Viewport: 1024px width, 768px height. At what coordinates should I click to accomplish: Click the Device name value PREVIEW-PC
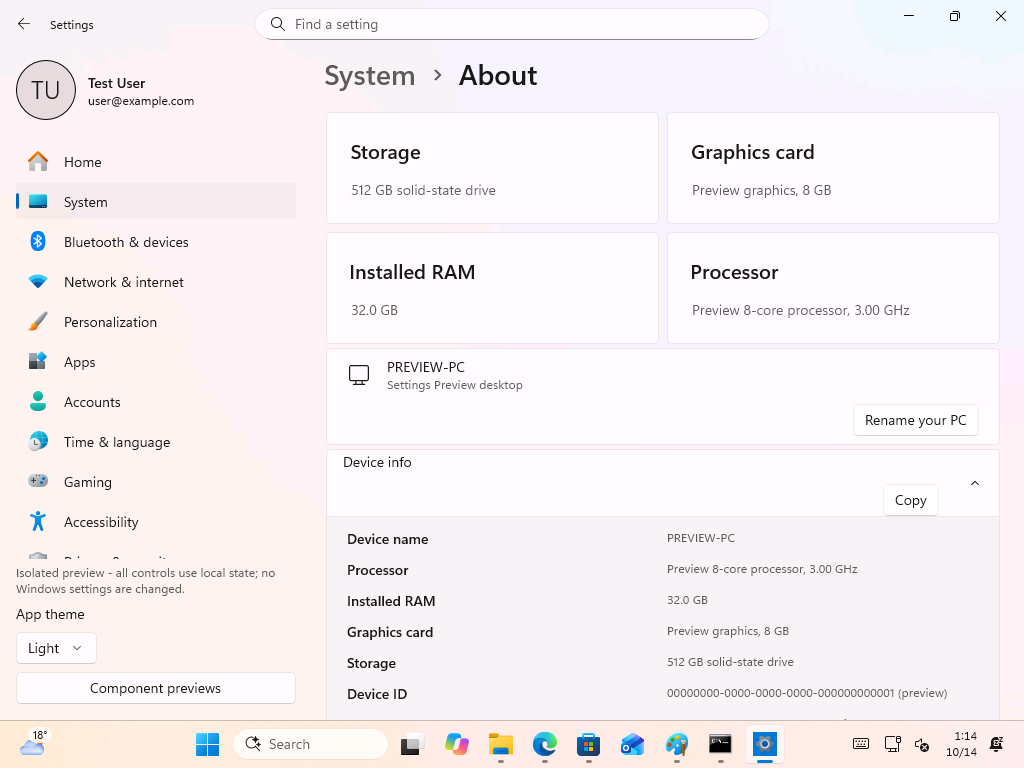[701, 538]
